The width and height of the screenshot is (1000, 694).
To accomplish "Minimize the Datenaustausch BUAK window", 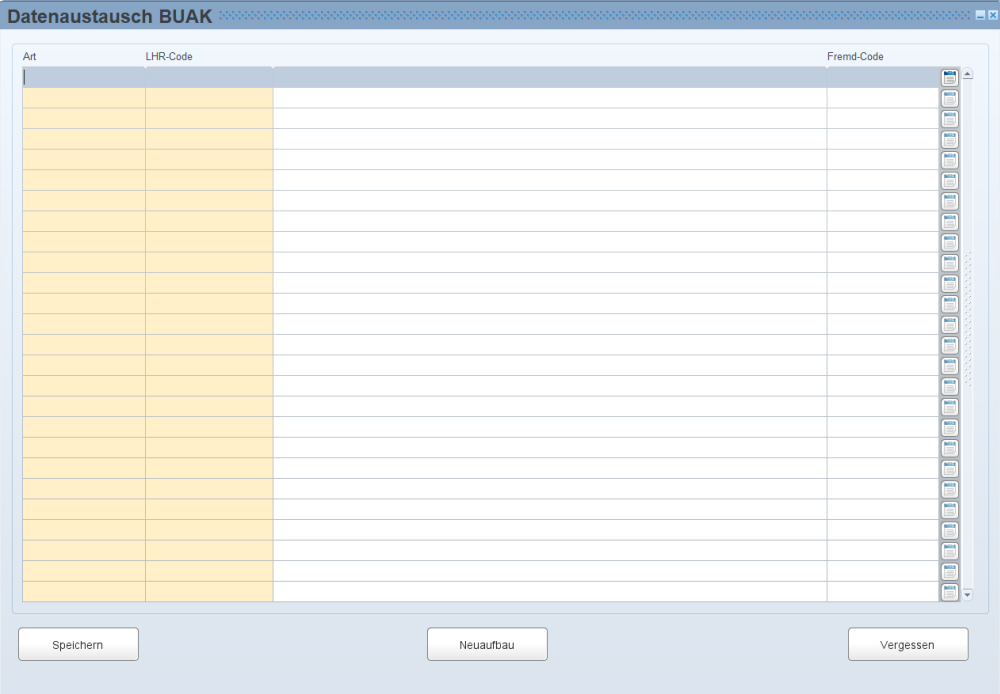I will (980, 15).
